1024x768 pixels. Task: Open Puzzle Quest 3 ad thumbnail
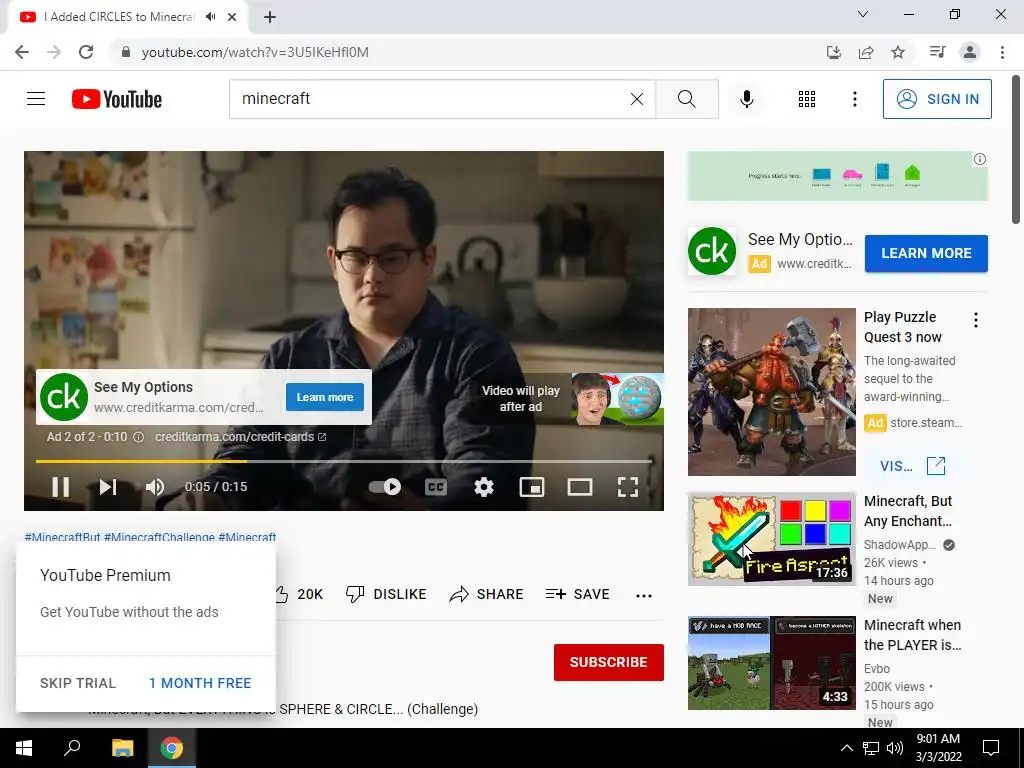[x=771, y=392]
